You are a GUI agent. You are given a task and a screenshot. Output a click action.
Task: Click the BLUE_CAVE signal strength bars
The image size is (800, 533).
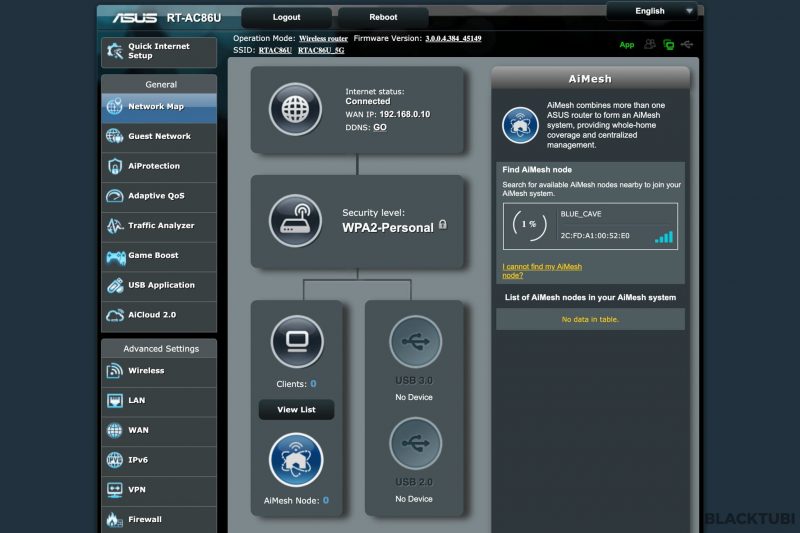tap(664, 237)
